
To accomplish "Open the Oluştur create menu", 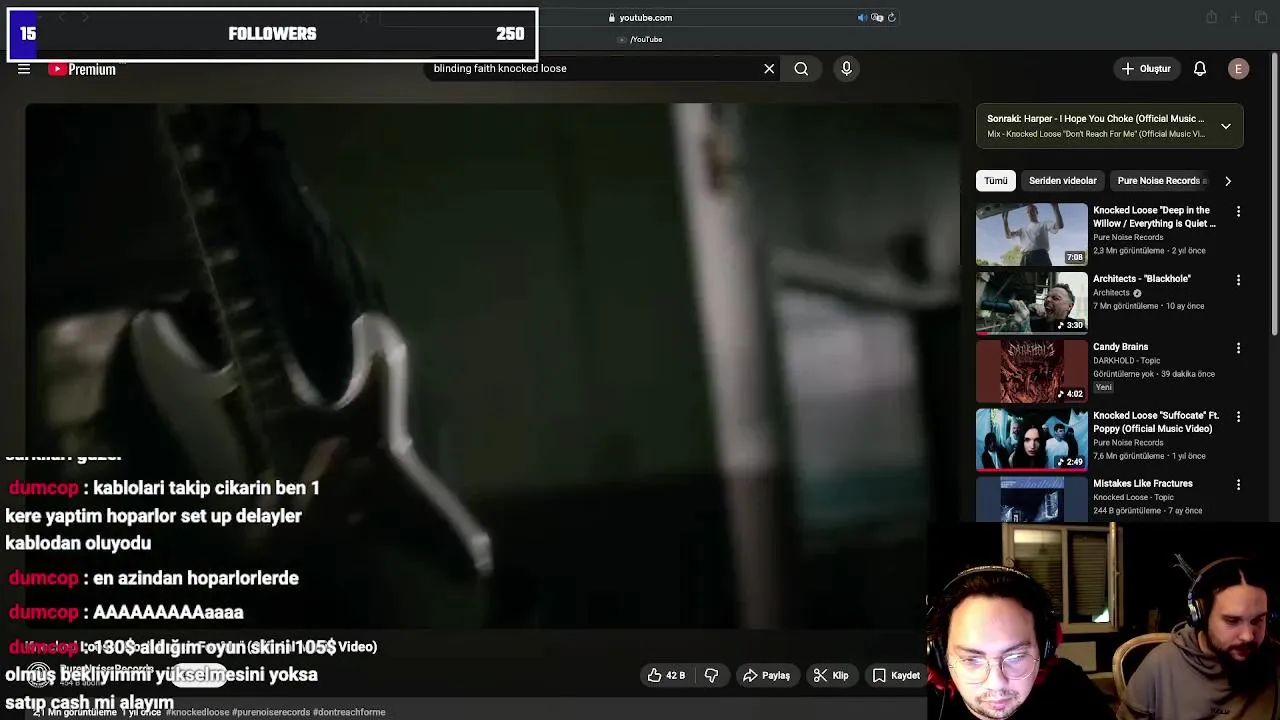I will coord(1146,69).
